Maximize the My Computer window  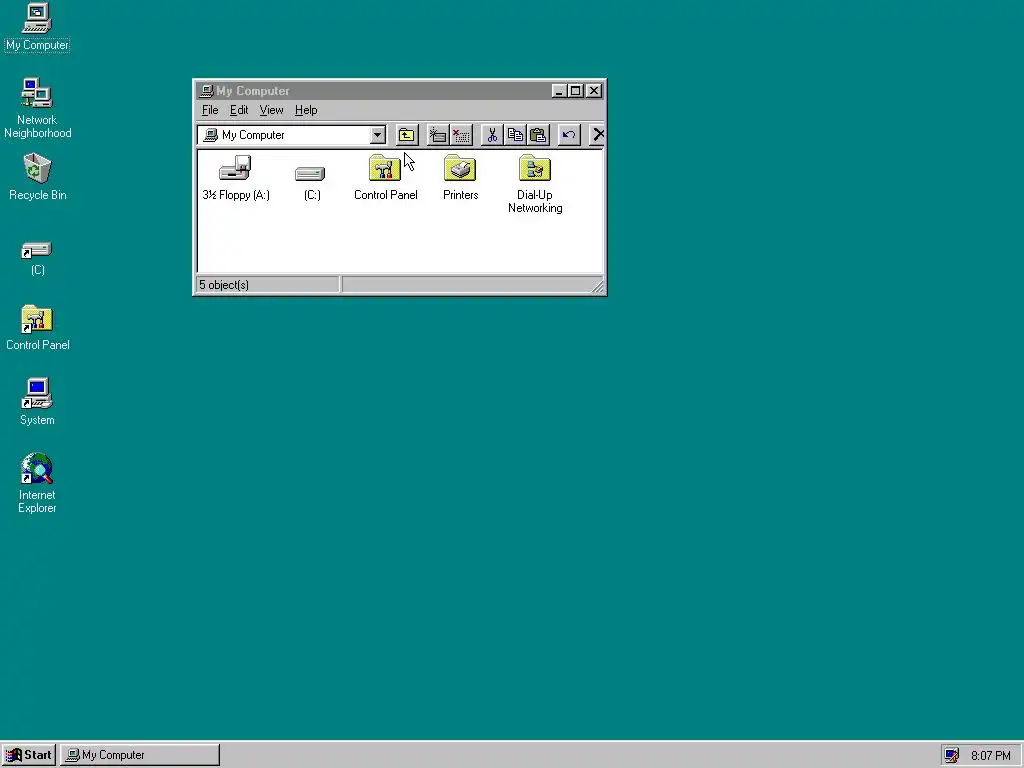(575, 91)
